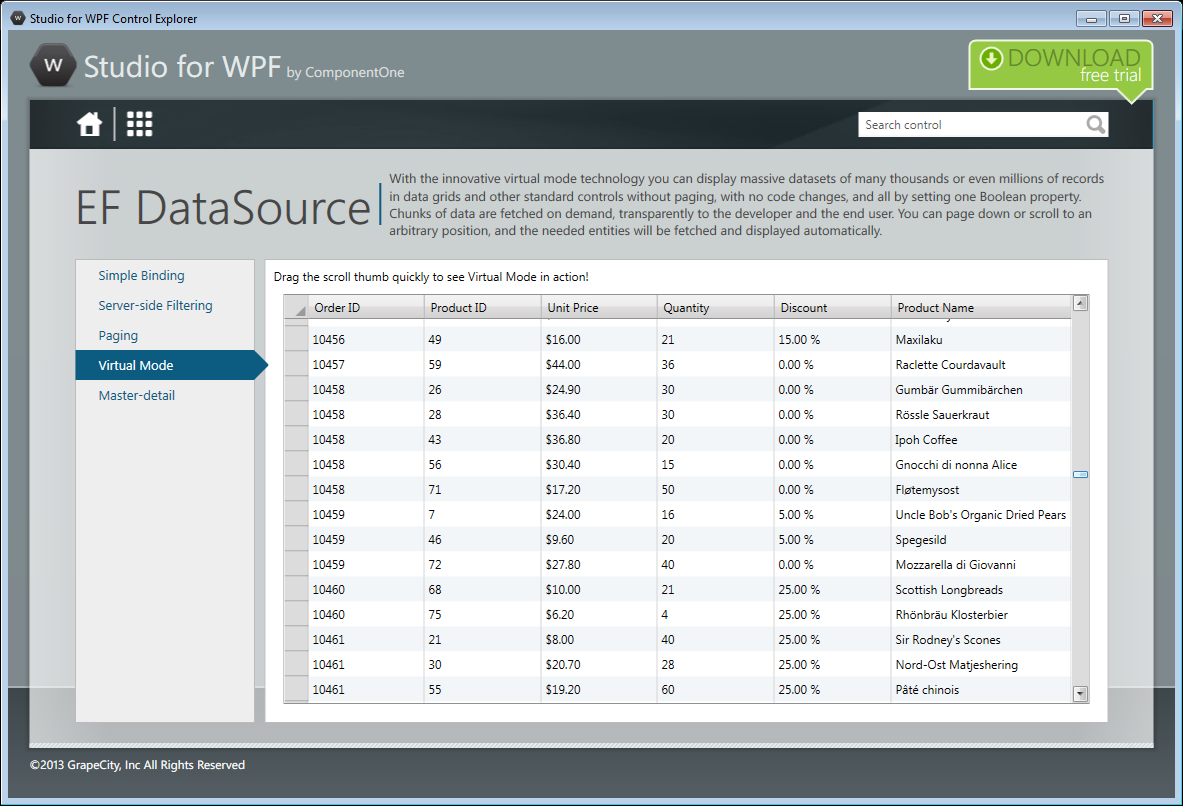Open the controls grid view icon
1183x806 pixels.
pyautogui.click(x=140, y=124)
